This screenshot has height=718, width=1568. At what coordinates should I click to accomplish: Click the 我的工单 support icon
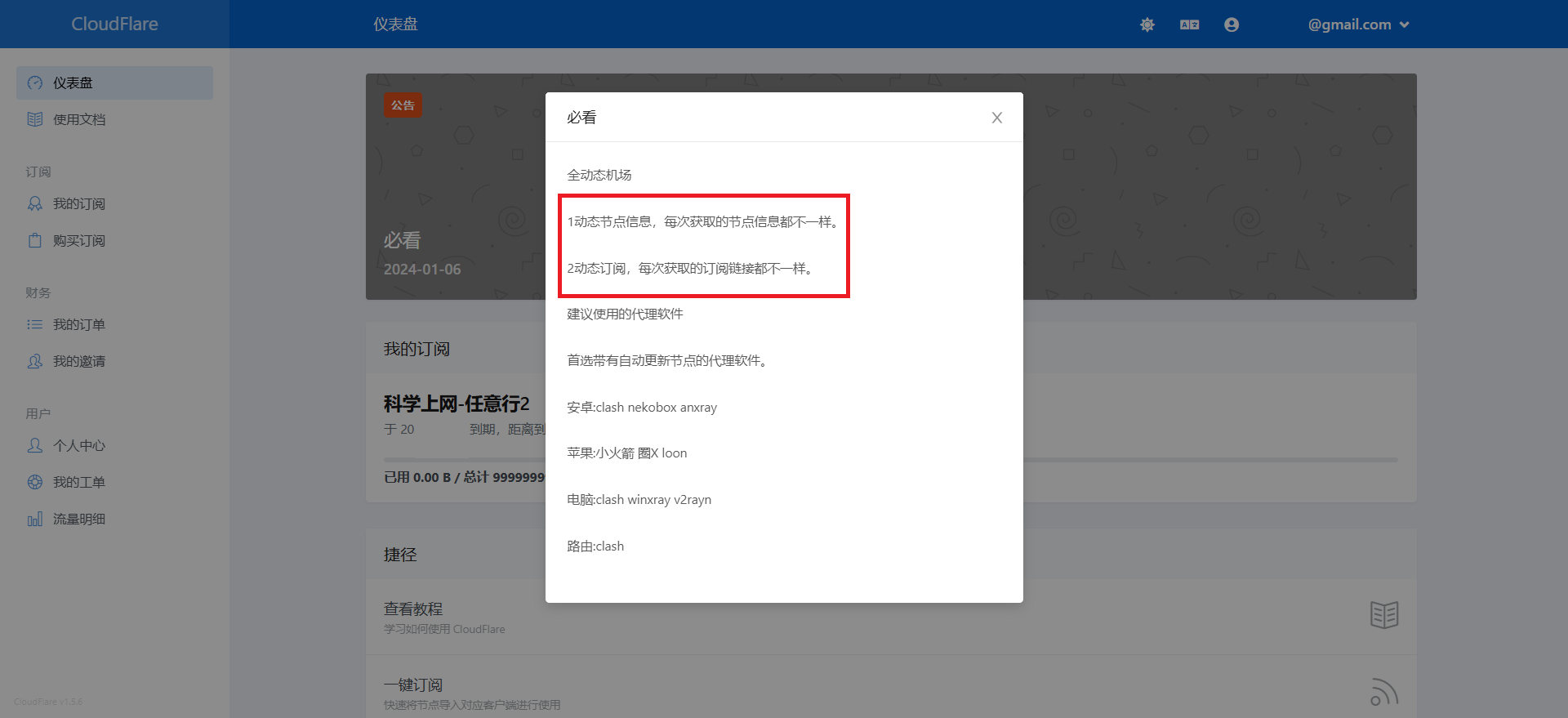[x=35, y=482]
